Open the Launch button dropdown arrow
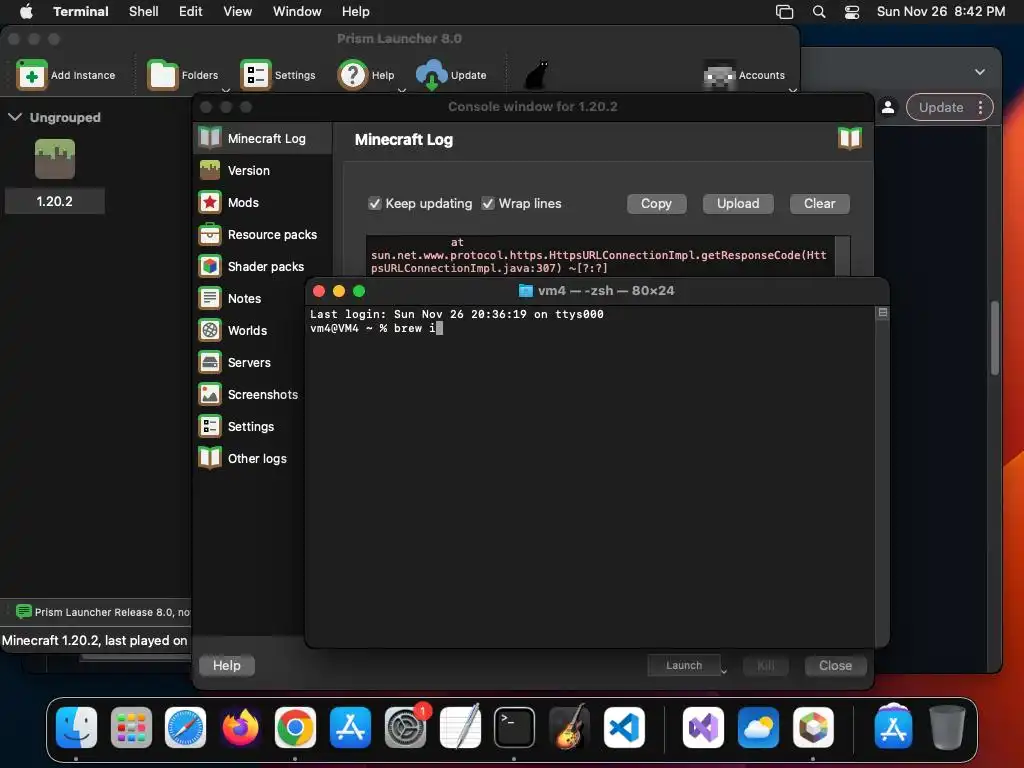The height and width of the screenshot is (768, 1024). (724, 671)
